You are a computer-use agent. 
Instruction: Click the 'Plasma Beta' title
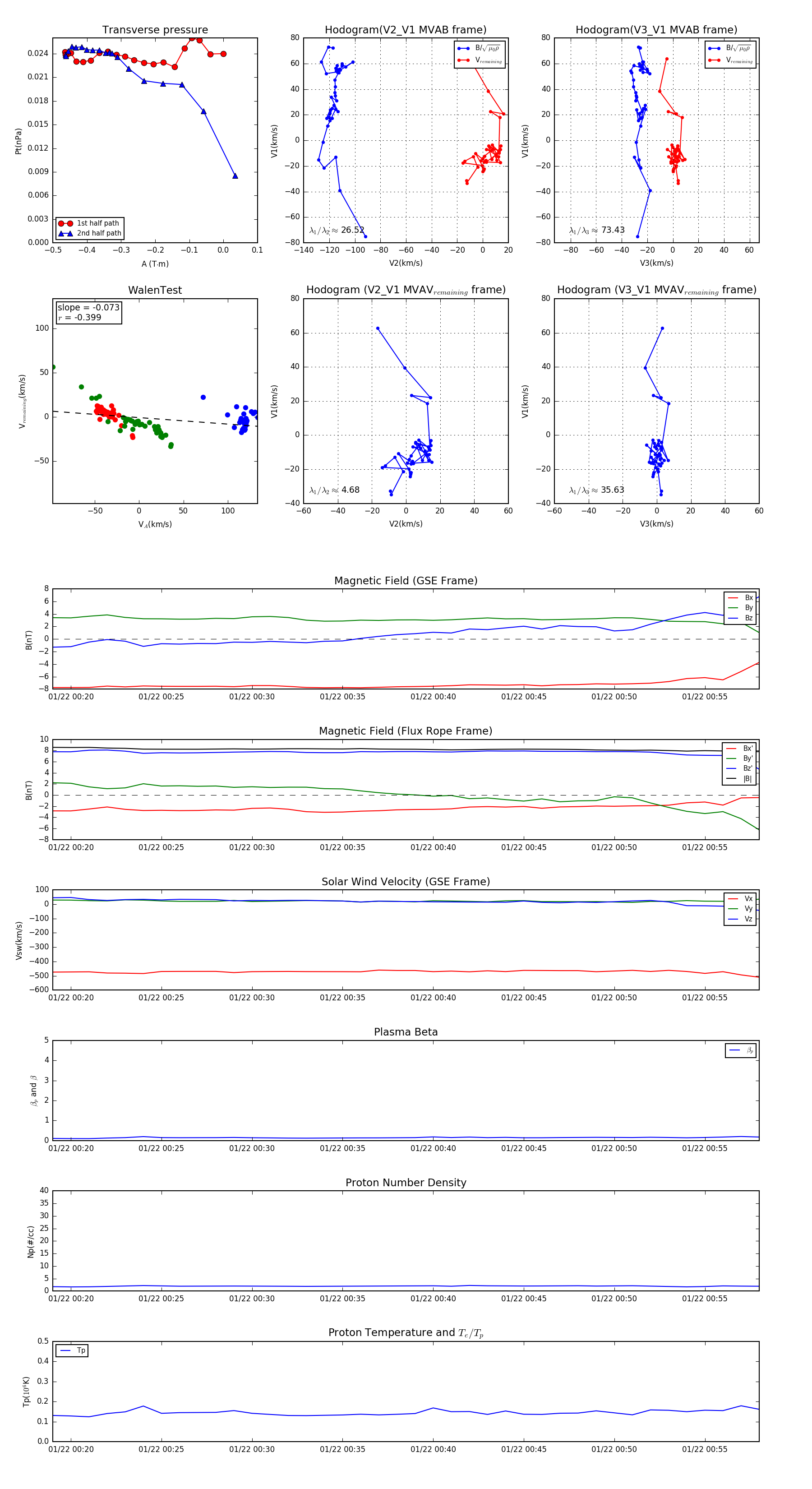coord(406,1032)
